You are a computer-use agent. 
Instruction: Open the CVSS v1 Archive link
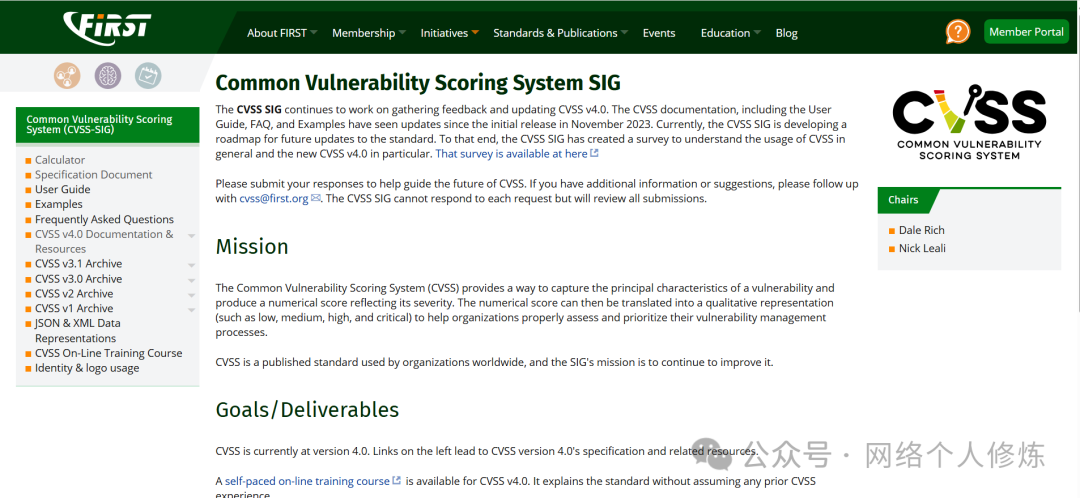(x=74, y=309)
